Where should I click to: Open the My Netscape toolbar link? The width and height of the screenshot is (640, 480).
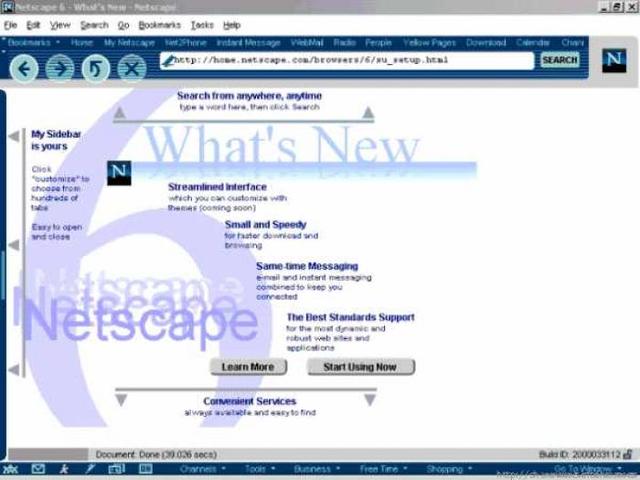tap(129, 42)
